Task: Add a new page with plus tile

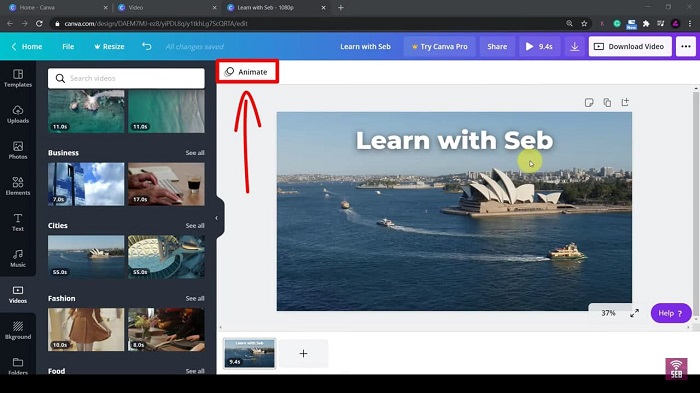Action: pos(304,354)
